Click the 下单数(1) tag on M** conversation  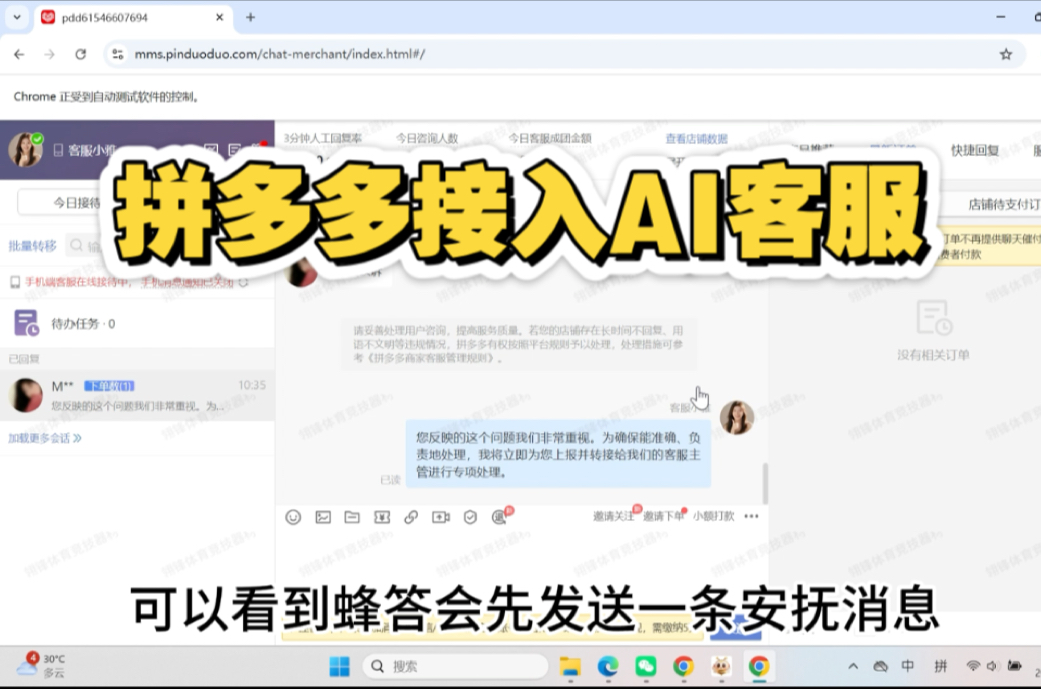[109, 386]
